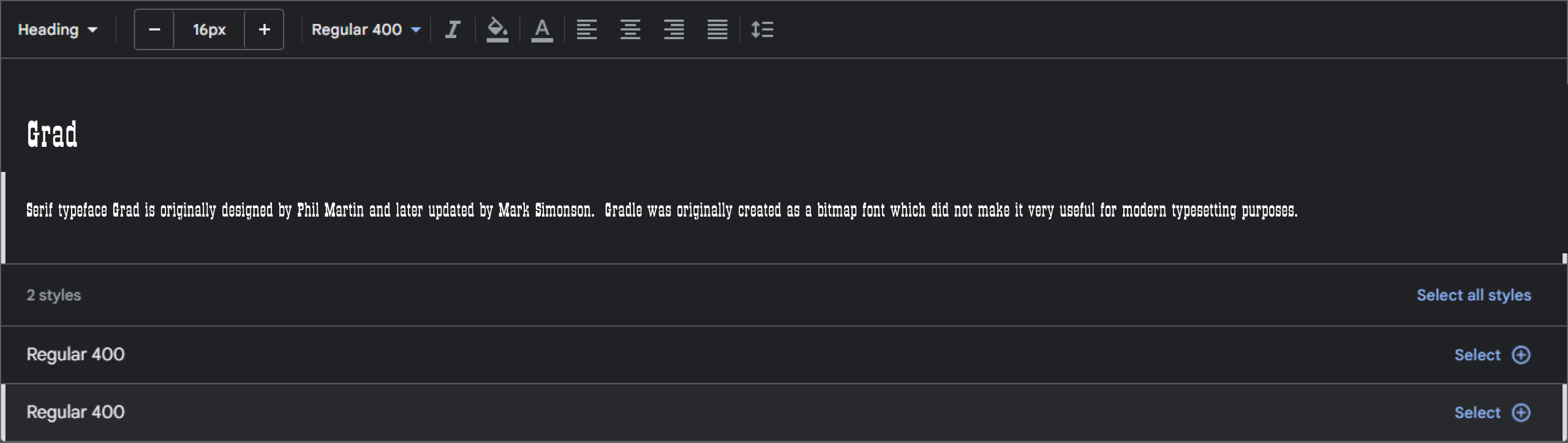Justify the preview text
The width and height of the screenshot is (1568, 443).
pyautogui.click(x=717, y=29)
